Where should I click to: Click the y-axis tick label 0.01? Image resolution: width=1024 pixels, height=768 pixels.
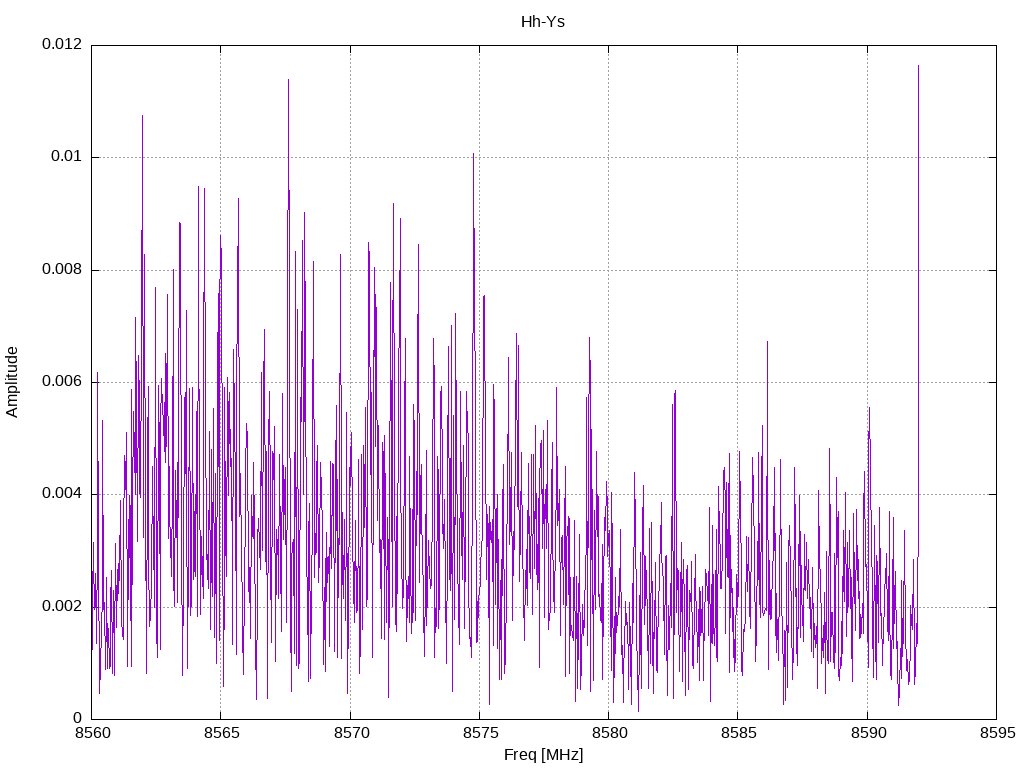67,157
